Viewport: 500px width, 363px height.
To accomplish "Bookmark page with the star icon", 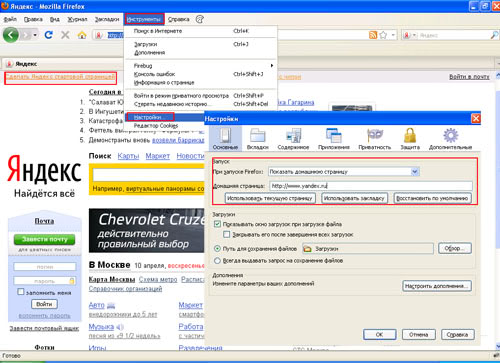I will (x=383, y=35).
